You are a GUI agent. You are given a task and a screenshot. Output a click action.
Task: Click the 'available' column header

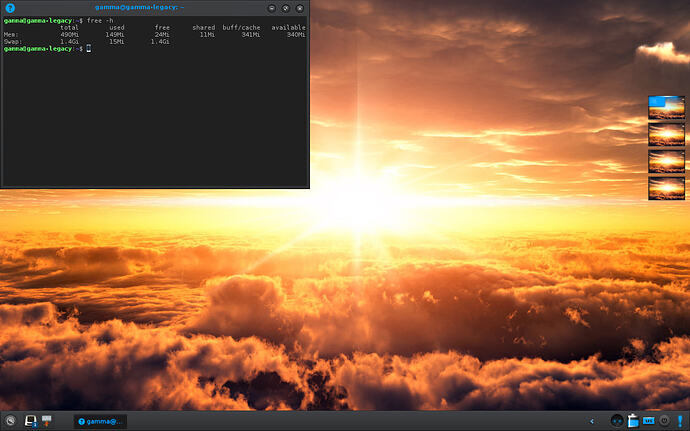[288, 27]
